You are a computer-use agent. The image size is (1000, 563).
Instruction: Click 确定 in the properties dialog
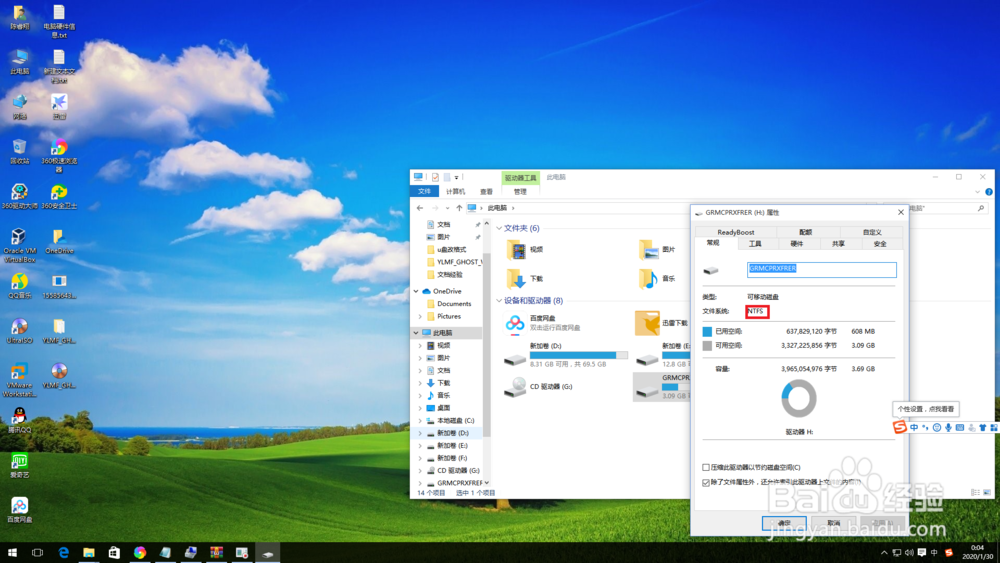[784, 523]
